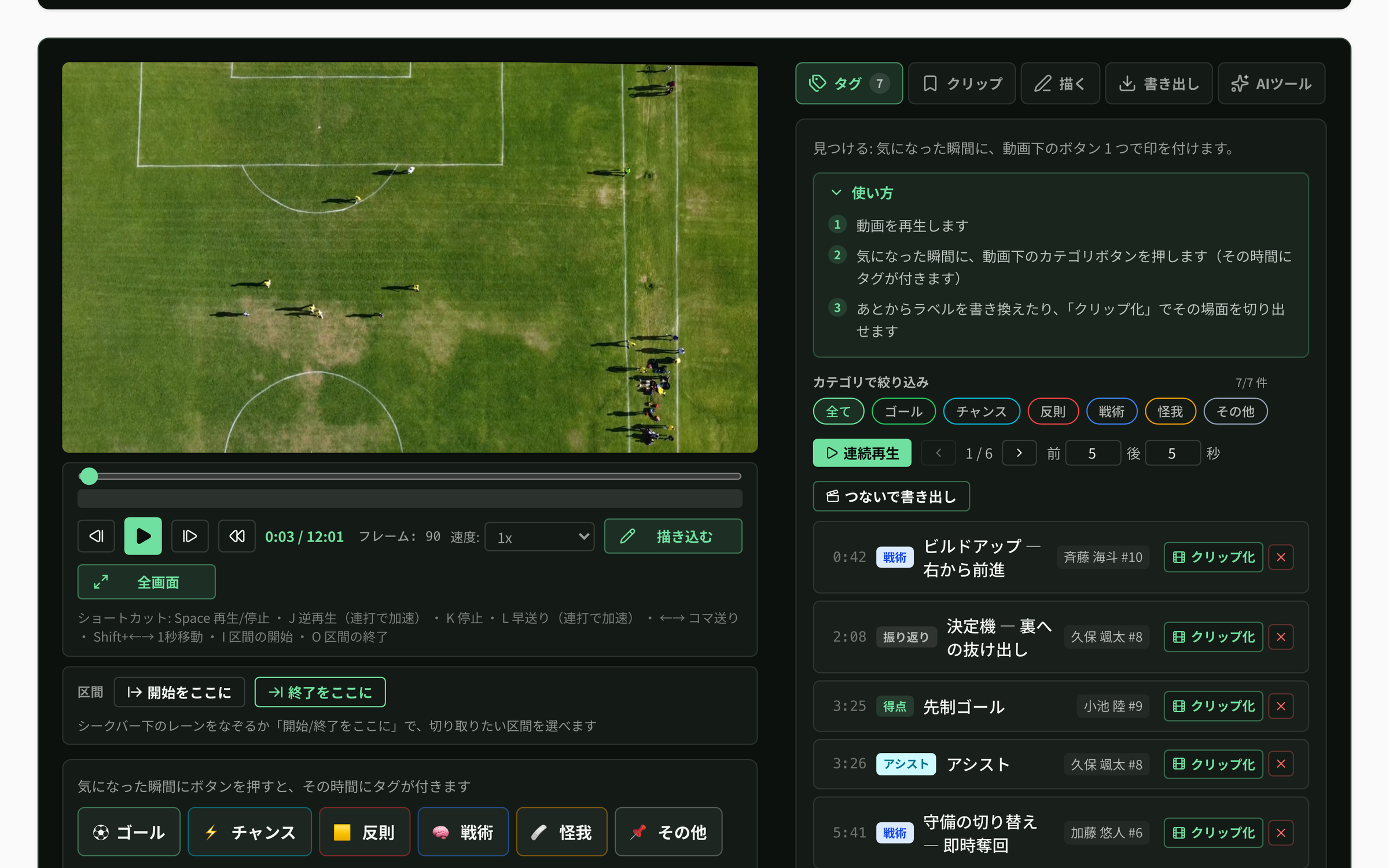Tag the moment as チャンス
This screenshot has height=868, width=1389.
click(249, 832)
